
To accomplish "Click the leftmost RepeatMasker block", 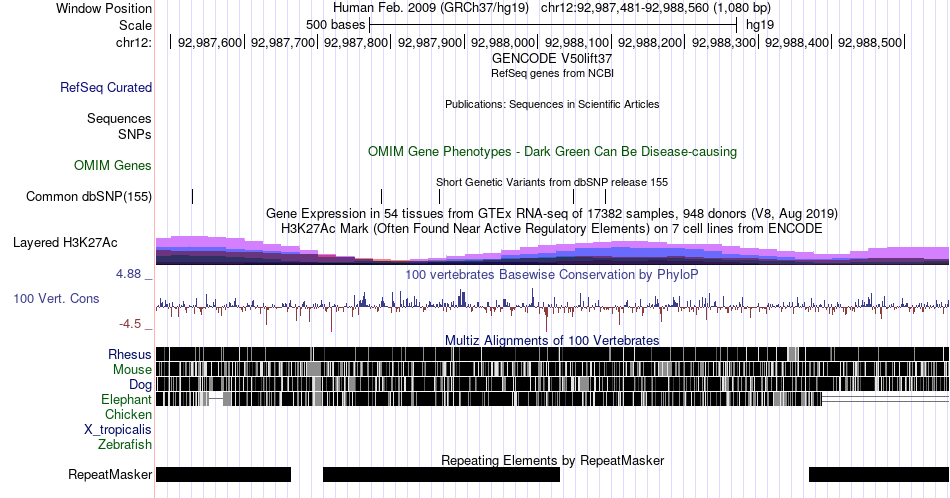I will (x=224, y=474).
